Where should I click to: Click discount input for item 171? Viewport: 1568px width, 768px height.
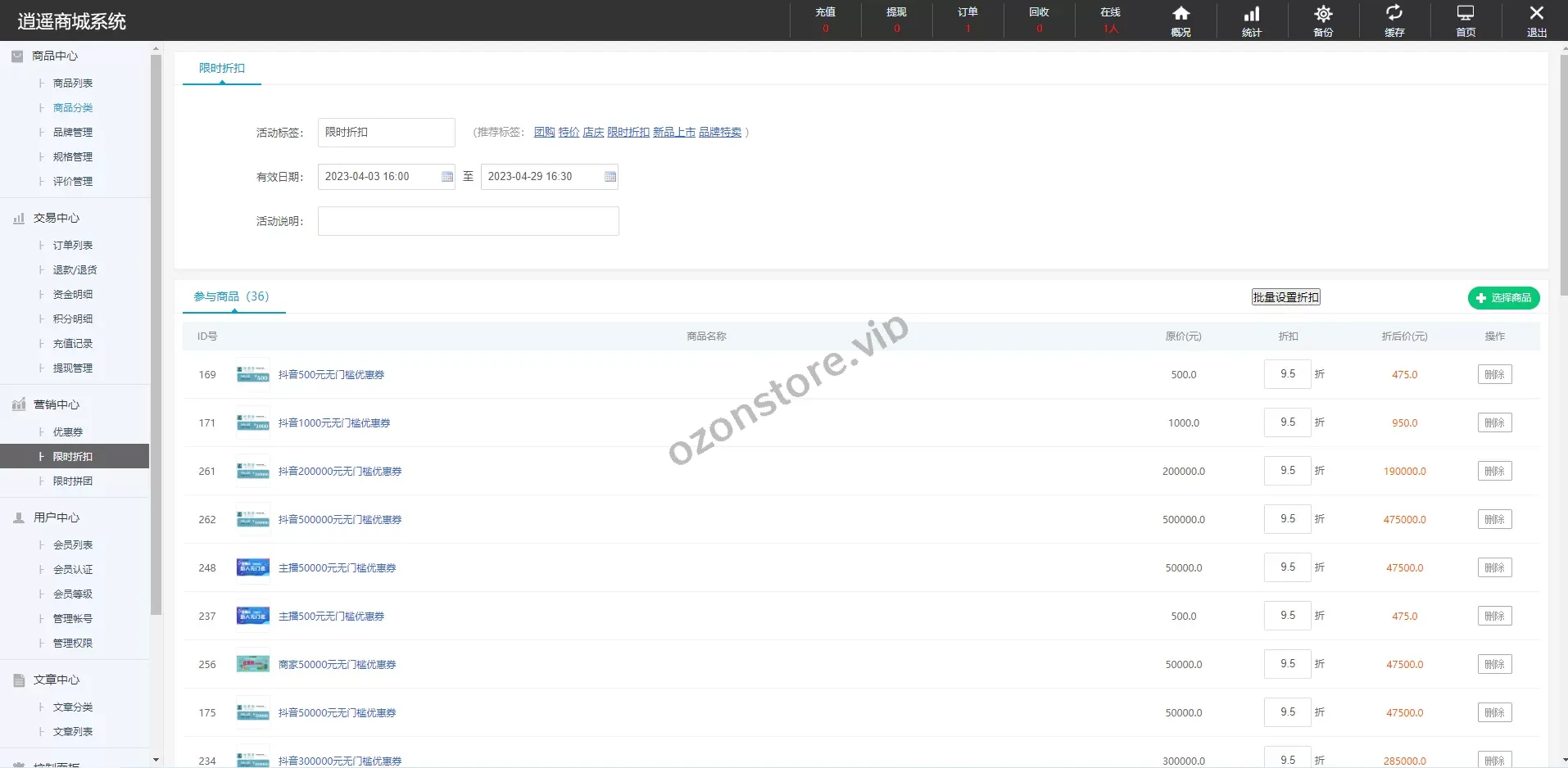[1287, 422]
